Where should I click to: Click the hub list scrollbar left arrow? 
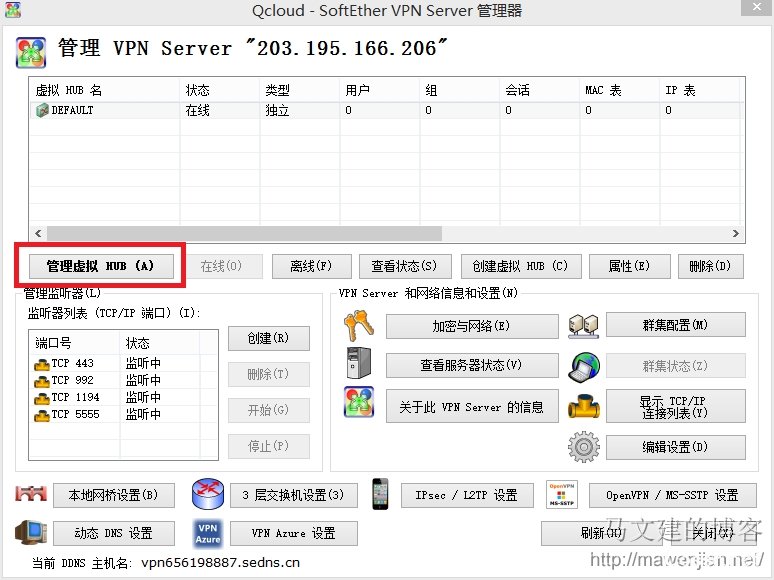(38, 233)
